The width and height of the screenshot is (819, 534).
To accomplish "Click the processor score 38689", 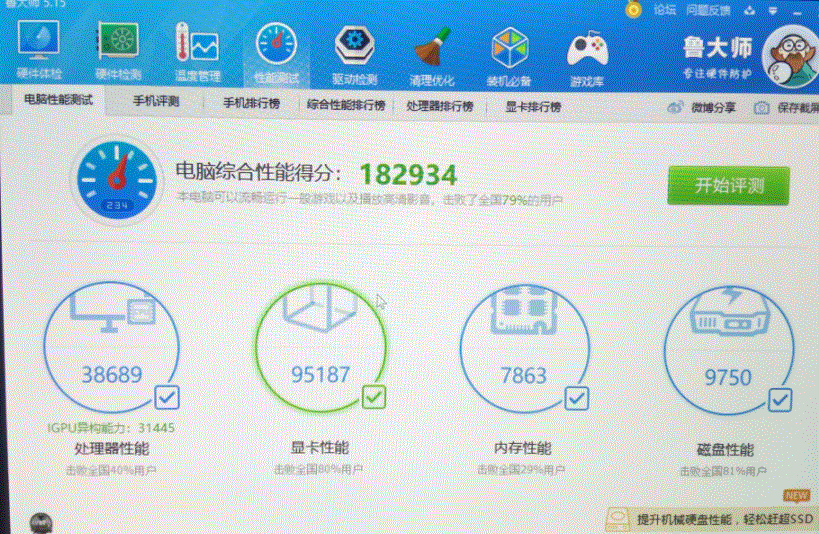I will (112, 375).
